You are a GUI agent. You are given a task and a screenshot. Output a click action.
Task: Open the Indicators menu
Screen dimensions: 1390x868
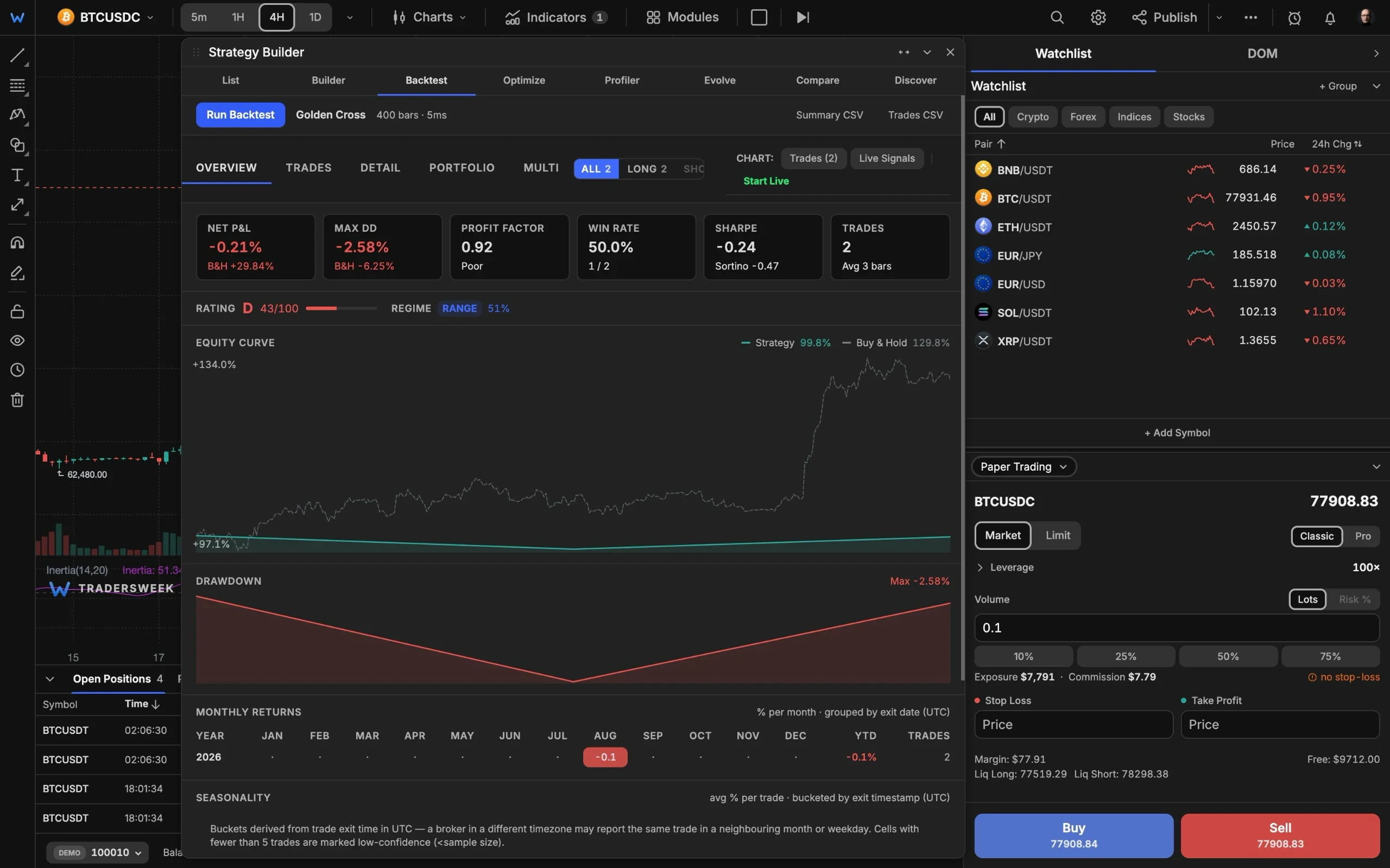(x=556, y=17)
